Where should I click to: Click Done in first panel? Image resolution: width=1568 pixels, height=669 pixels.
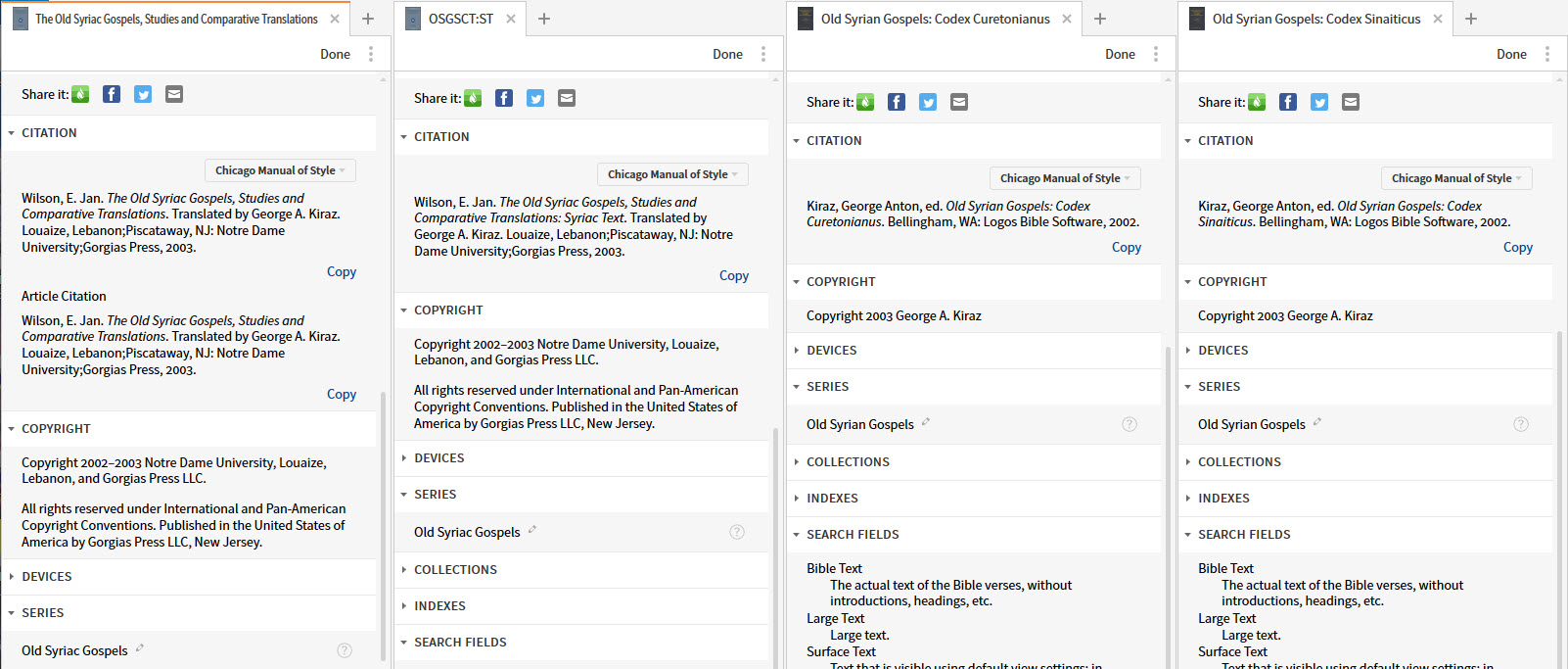335,54
